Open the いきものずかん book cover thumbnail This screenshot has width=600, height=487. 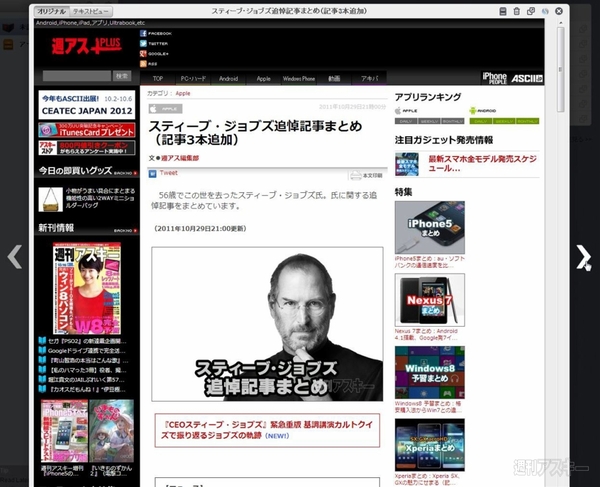coord(111,431)
